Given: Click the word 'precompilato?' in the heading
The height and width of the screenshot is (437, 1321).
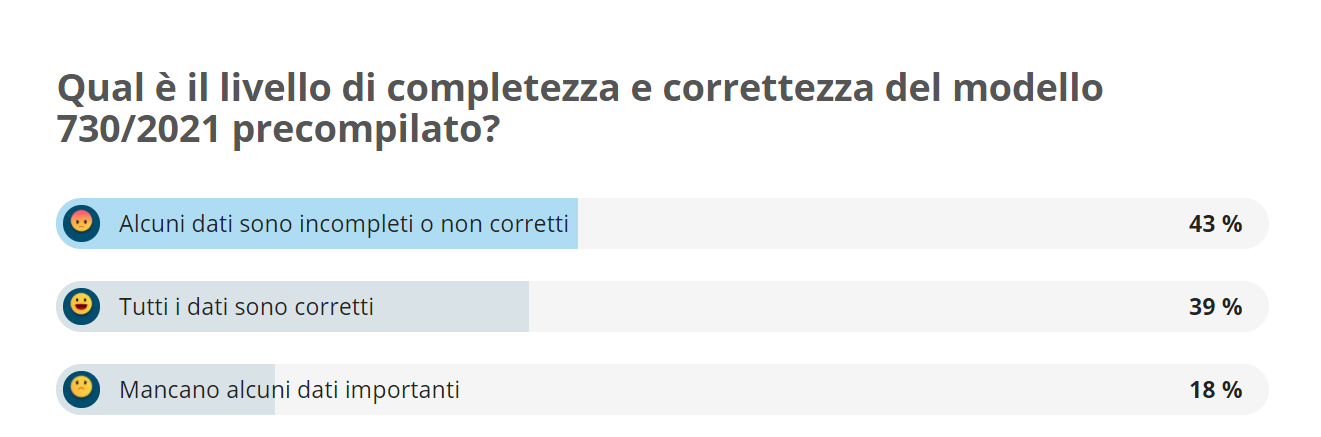Looking at the screenshot, I should pos(366,131).
